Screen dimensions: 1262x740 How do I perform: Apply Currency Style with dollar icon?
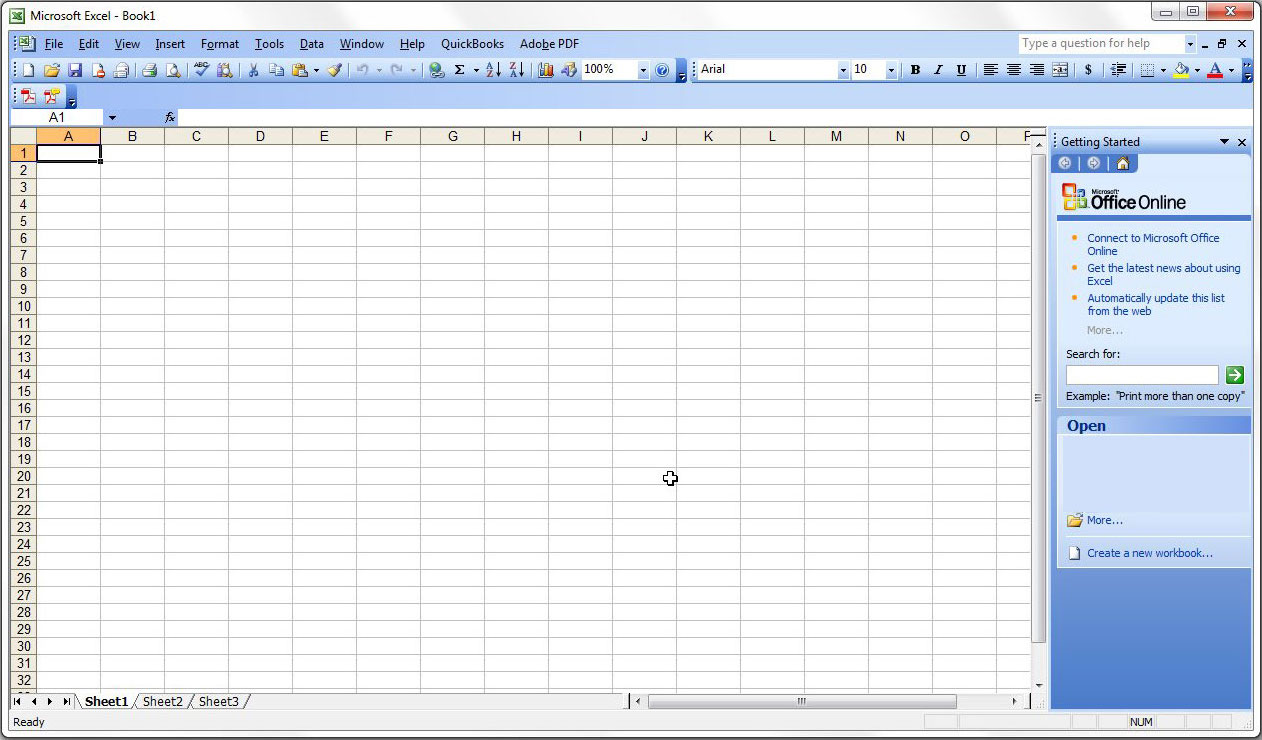pyautogui.click(x=1088, y=70)
